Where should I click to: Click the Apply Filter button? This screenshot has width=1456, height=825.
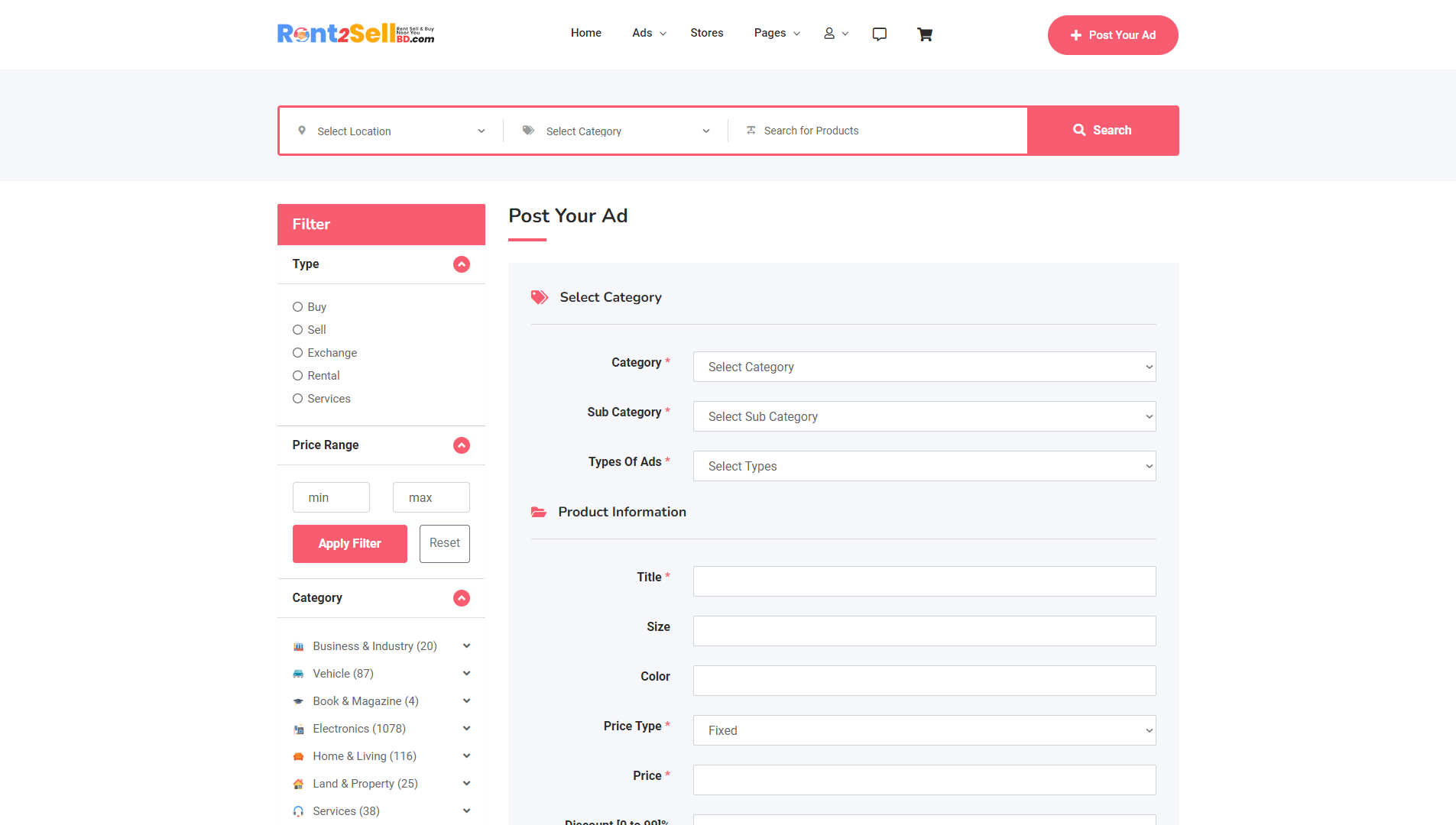click(349, 544)
